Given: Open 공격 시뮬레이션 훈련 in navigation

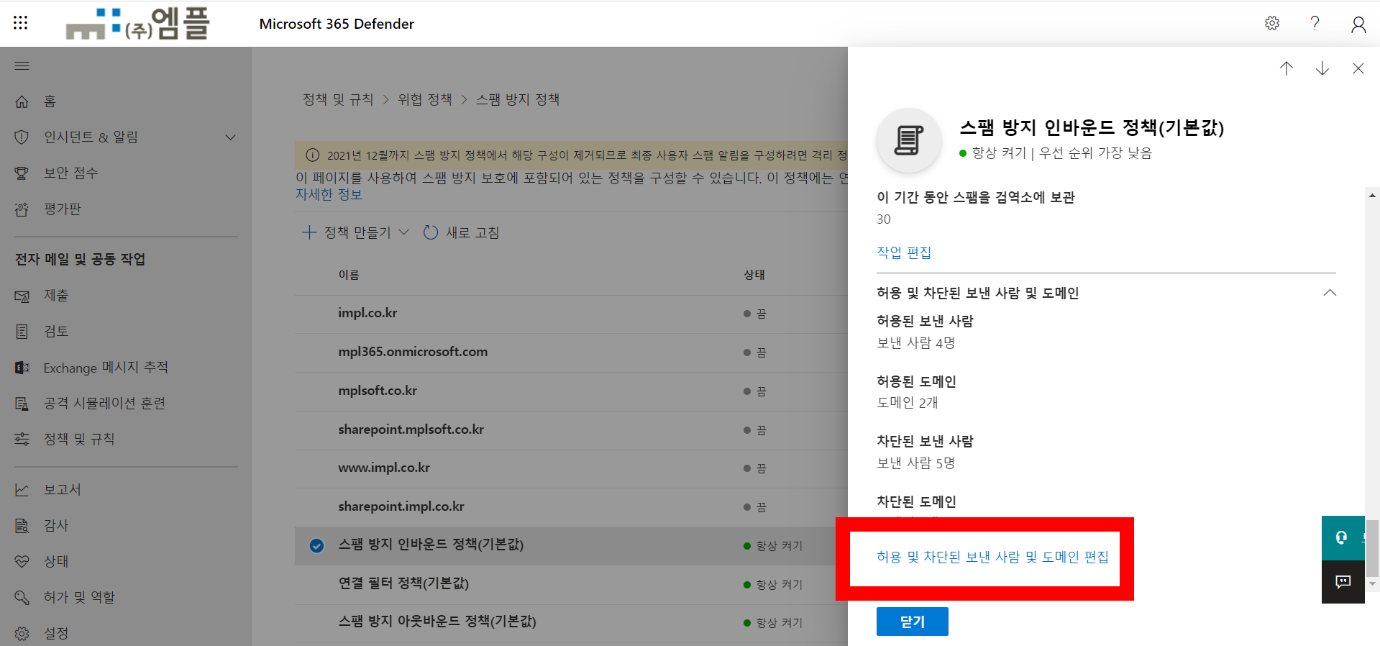Looking at the screenshot, I should tap(104, 403).
